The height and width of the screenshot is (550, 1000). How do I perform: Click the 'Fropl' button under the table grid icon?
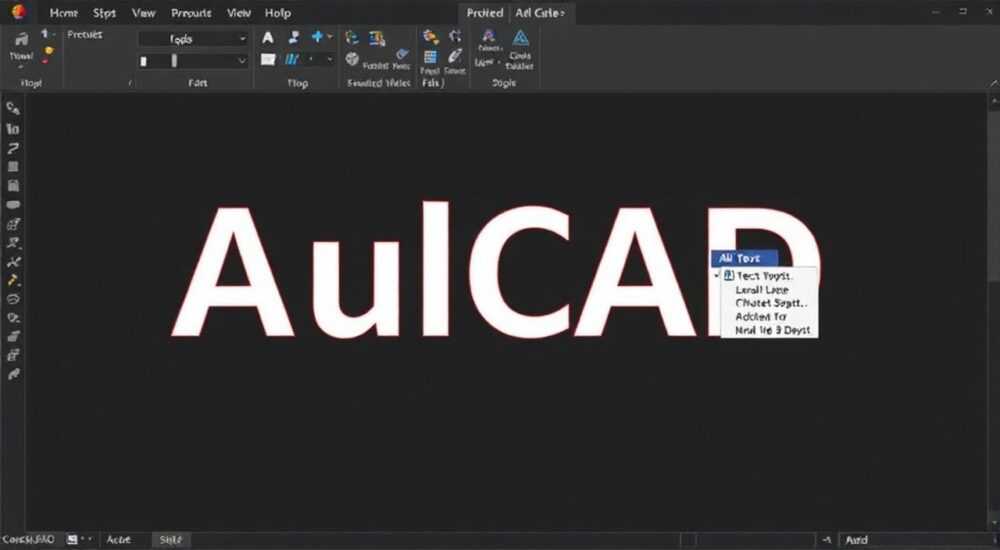(x=430, y=71)
